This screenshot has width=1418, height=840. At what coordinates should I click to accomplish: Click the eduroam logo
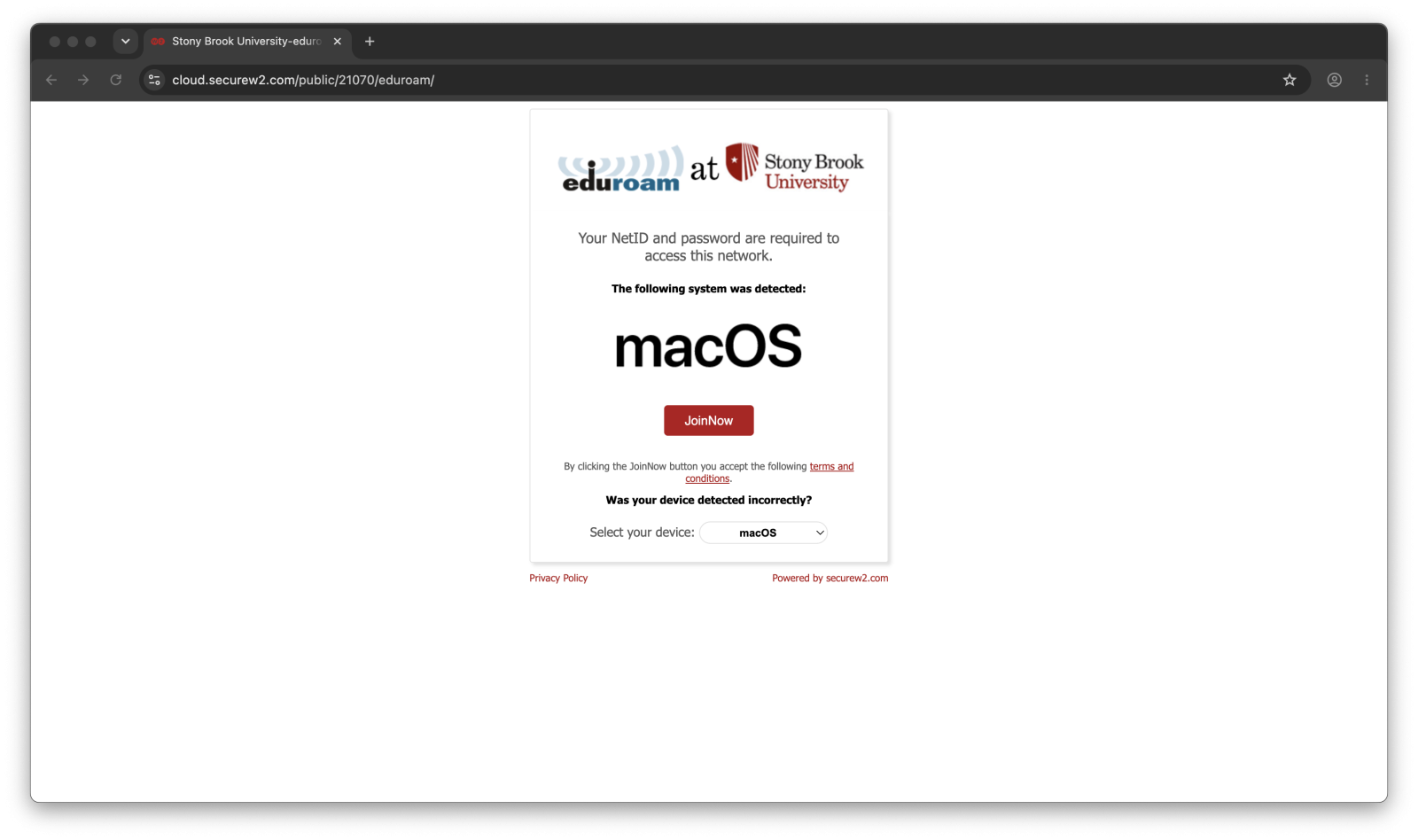(620, 168)
